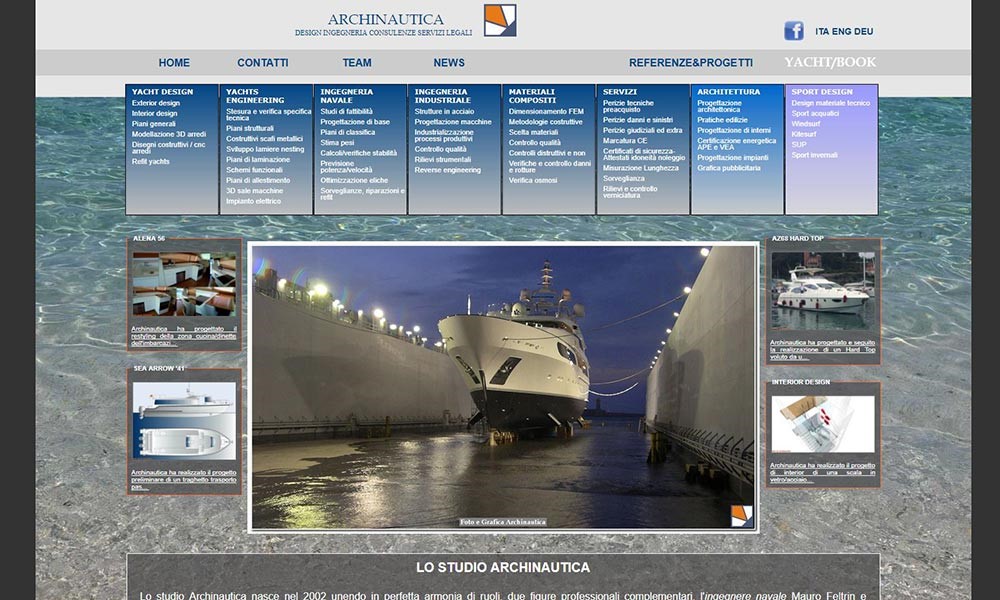Open Grafica pubblicitaria link
The height and width of the screenshot is (600, 1000).
tap(729, 168)
